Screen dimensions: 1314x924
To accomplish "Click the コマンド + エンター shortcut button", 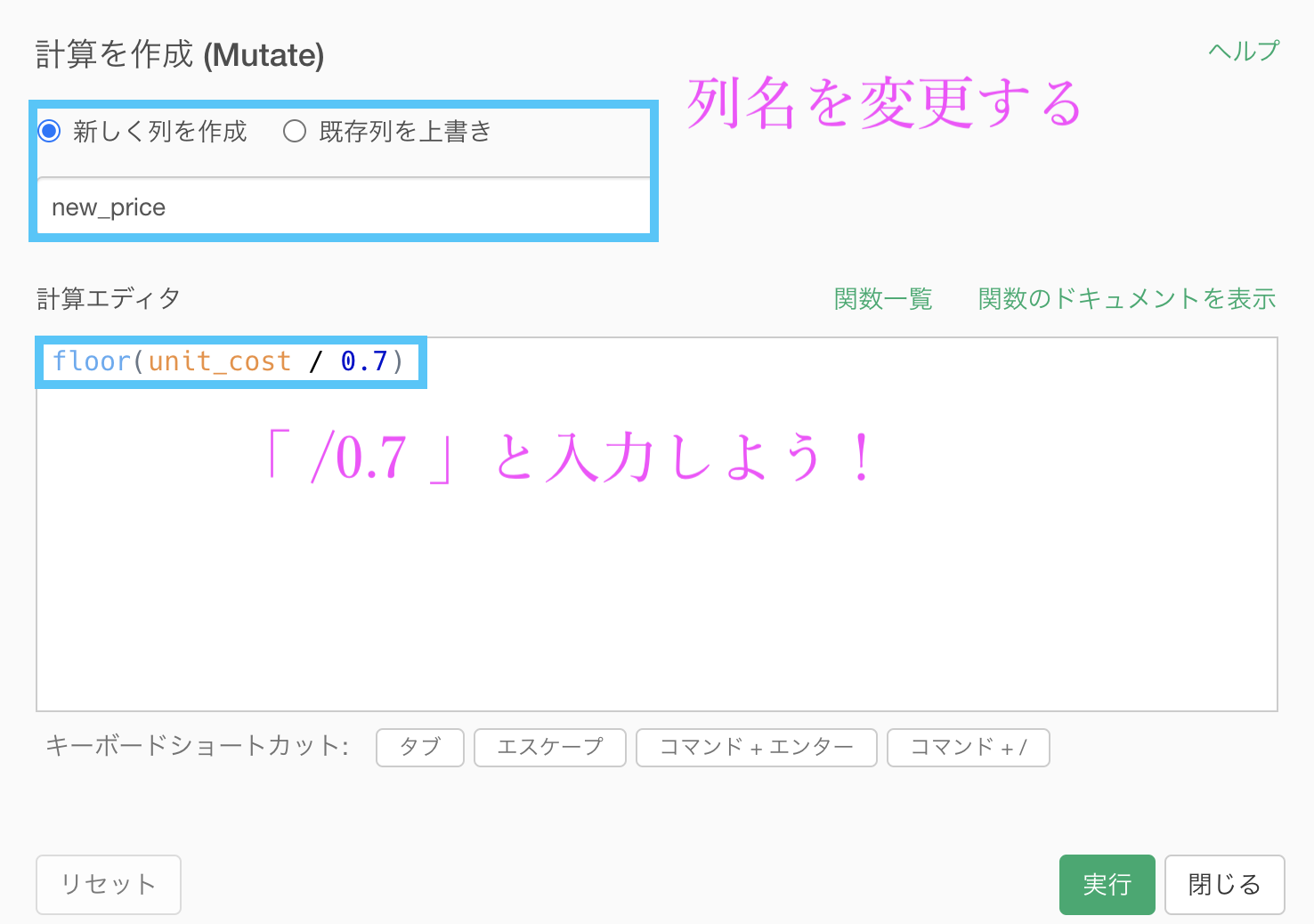I will point(757,747).
